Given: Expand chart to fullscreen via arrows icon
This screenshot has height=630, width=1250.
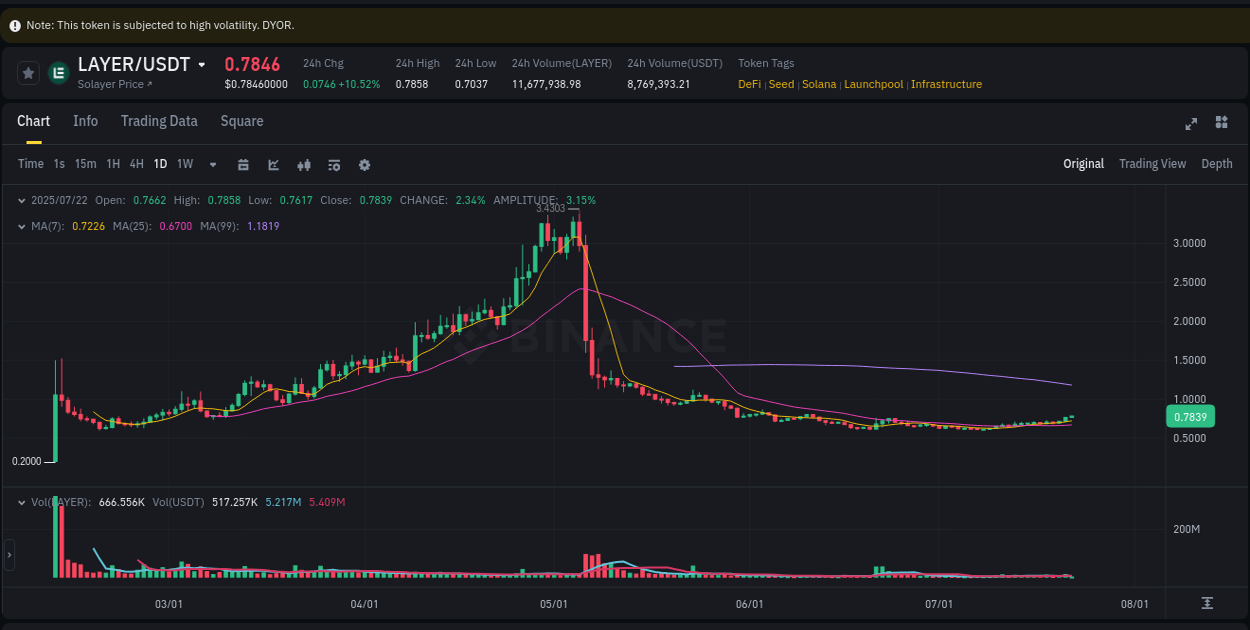Looking at the screenshot, I should pyautogui.click(x=1191, y=122).
